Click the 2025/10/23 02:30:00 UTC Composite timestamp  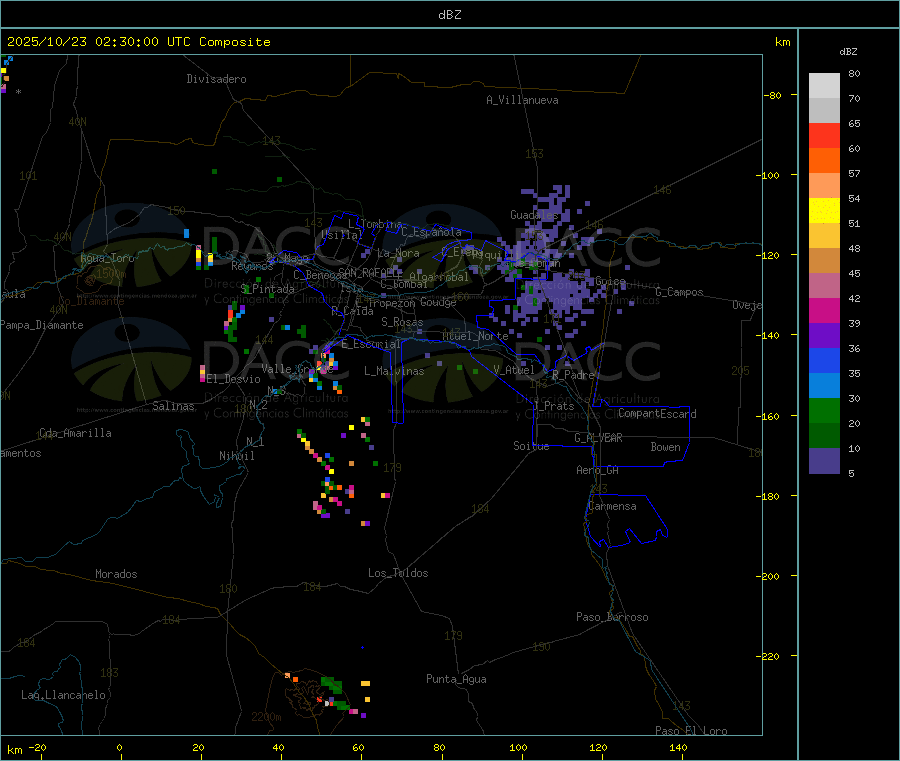pyautogui.click(x=139, y=42)
